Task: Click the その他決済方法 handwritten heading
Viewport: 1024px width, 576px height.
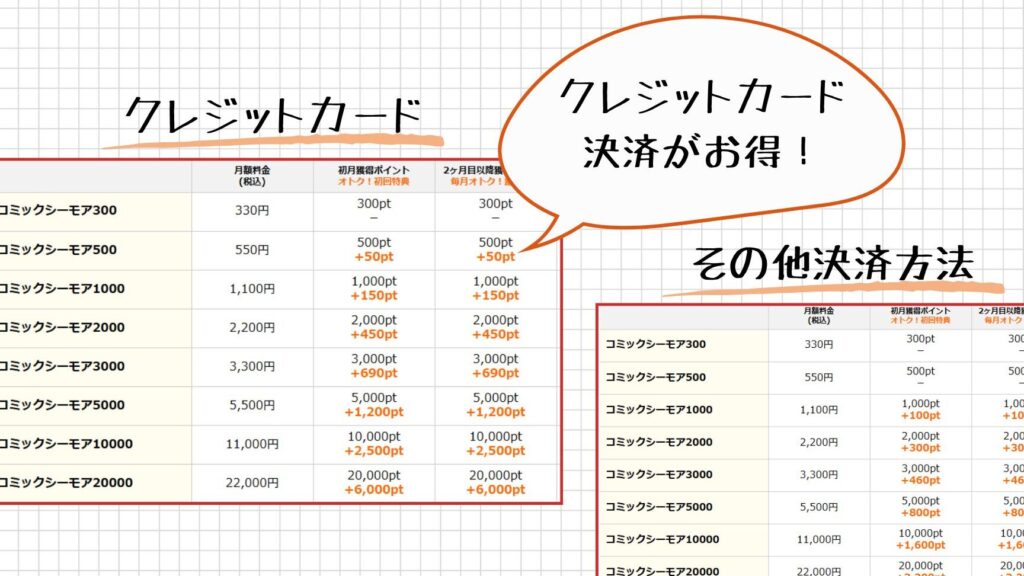Action: pos(832,264)
